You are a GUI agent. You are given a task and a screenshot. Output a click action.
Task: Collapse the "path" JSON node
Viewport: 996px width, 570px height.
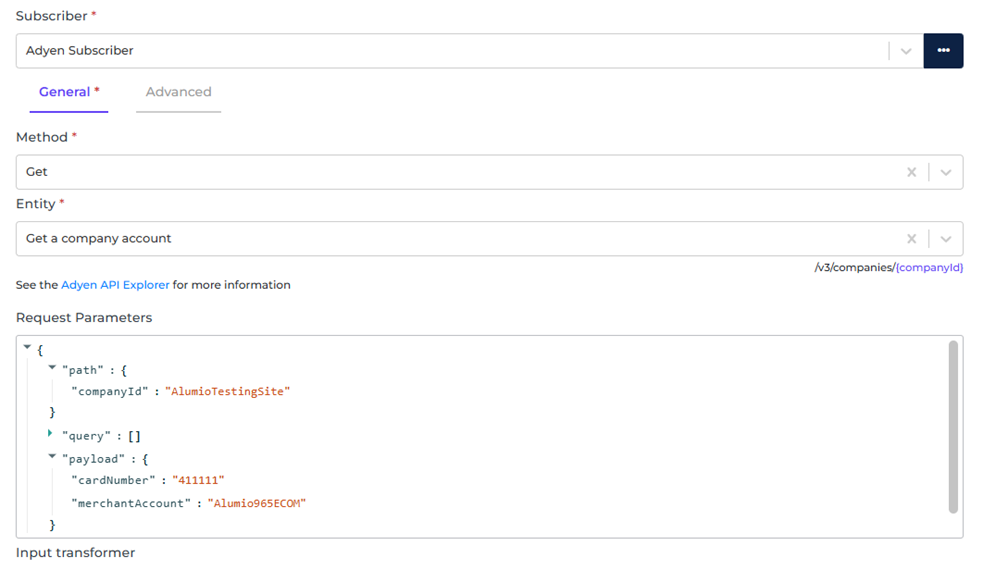click(x=52, y=368)
